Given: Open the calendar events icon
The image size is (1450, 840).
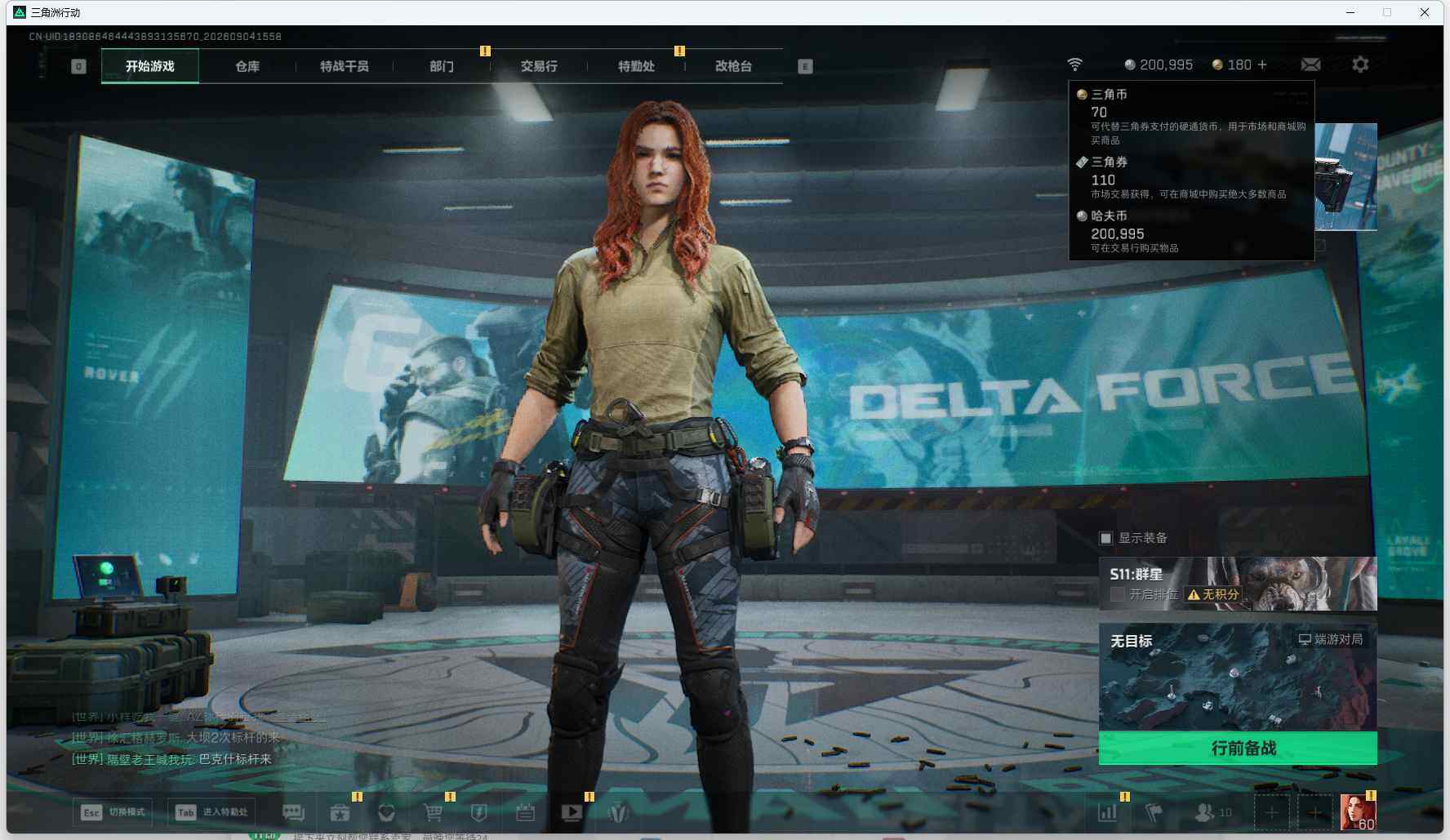Looking at the screenshot, I should click(526, 812).
